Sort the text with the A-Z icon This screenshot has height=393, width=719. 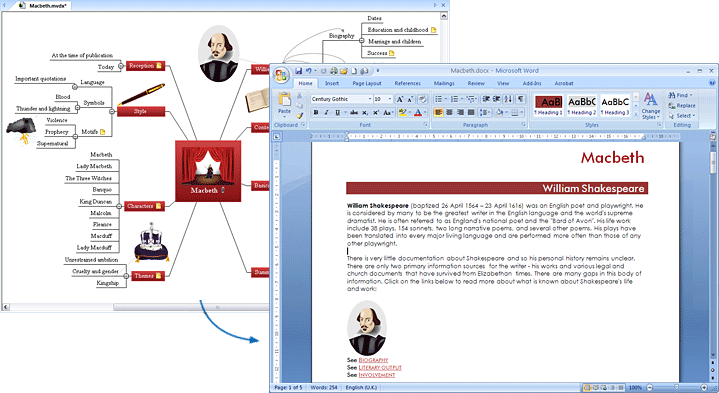coord(508,99)
